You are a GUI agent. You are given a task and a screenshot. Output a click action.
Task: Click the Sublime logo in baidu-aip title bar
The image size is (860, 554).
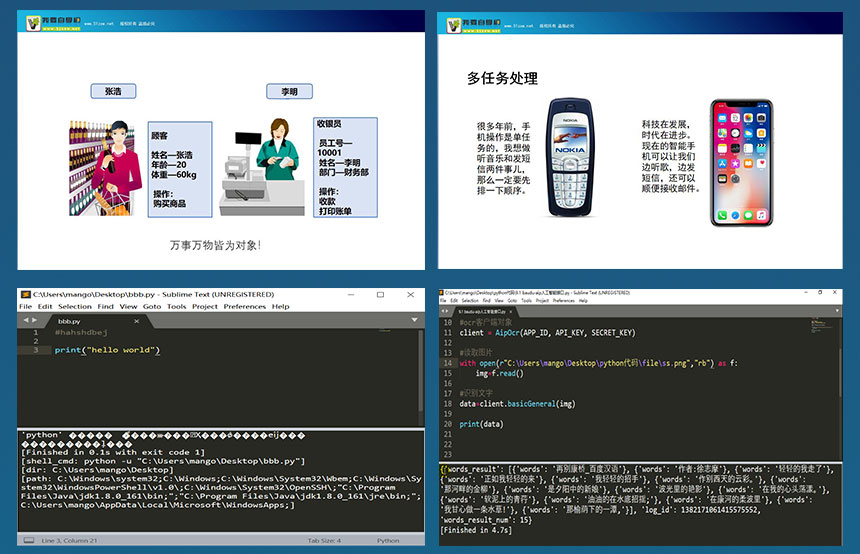pyautogui.click(x=442, y=293)
